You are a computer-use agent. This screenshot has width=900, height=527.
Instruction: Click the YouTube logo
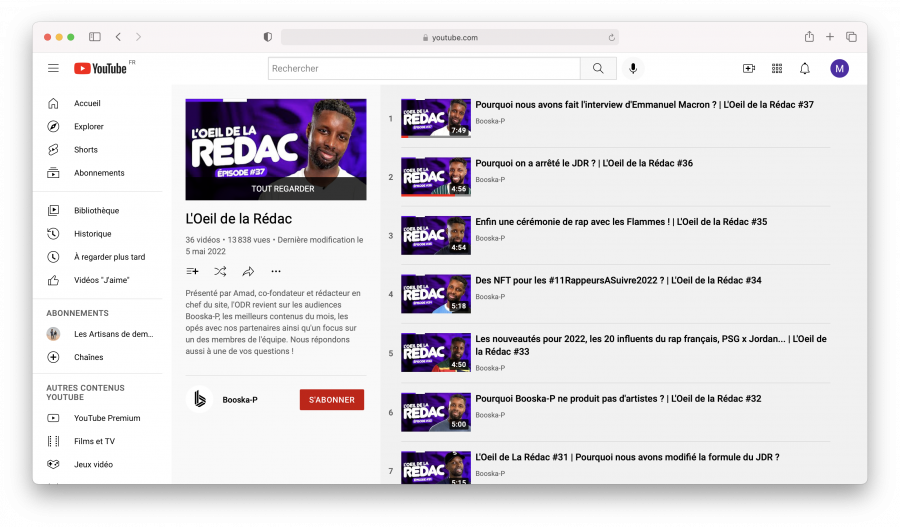click(x=100, y=68)
